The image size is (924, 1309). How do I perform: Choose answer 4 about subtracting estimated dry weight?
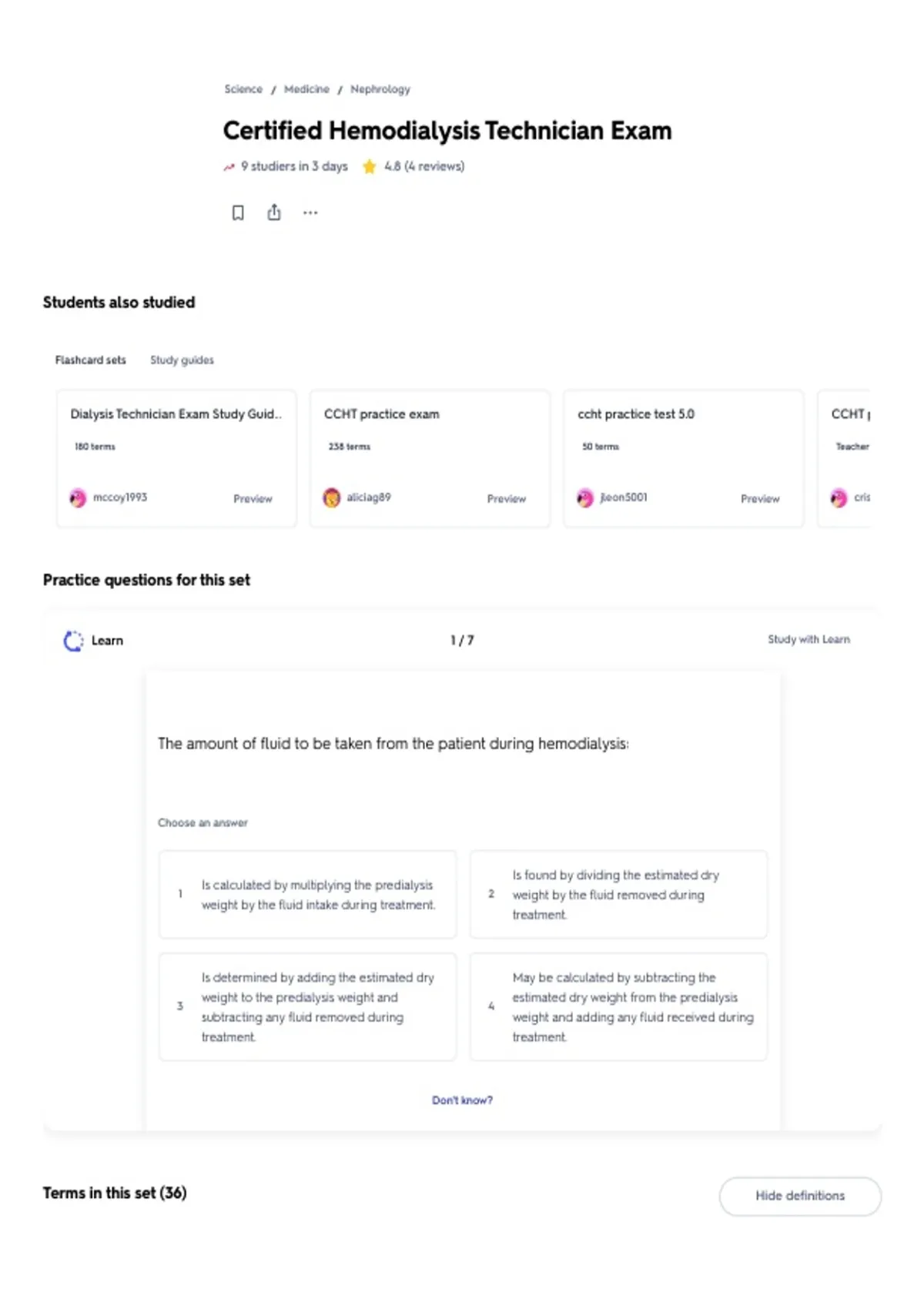click(x=619, y=1007)
